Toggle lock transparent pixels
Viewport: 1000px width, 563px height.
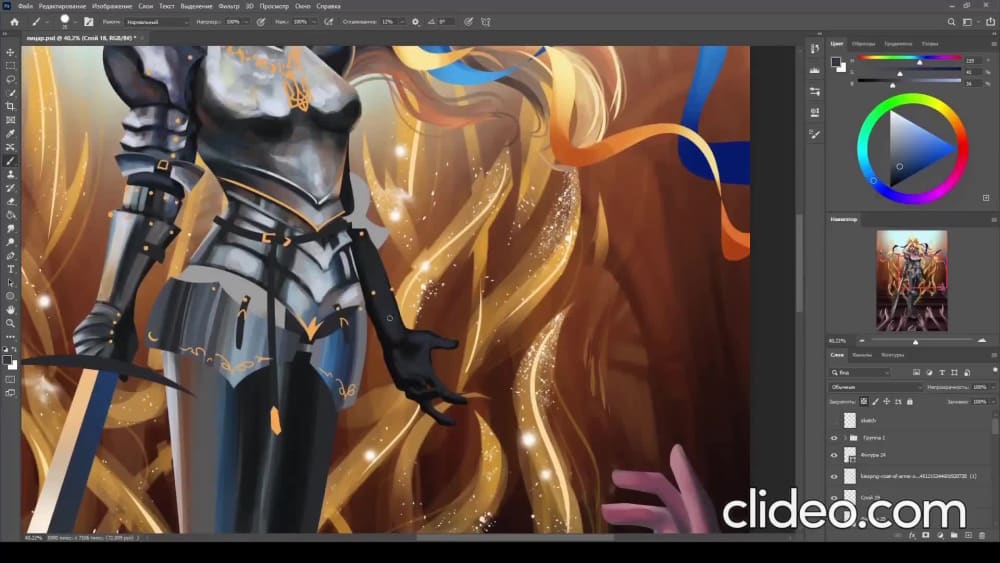864,402
